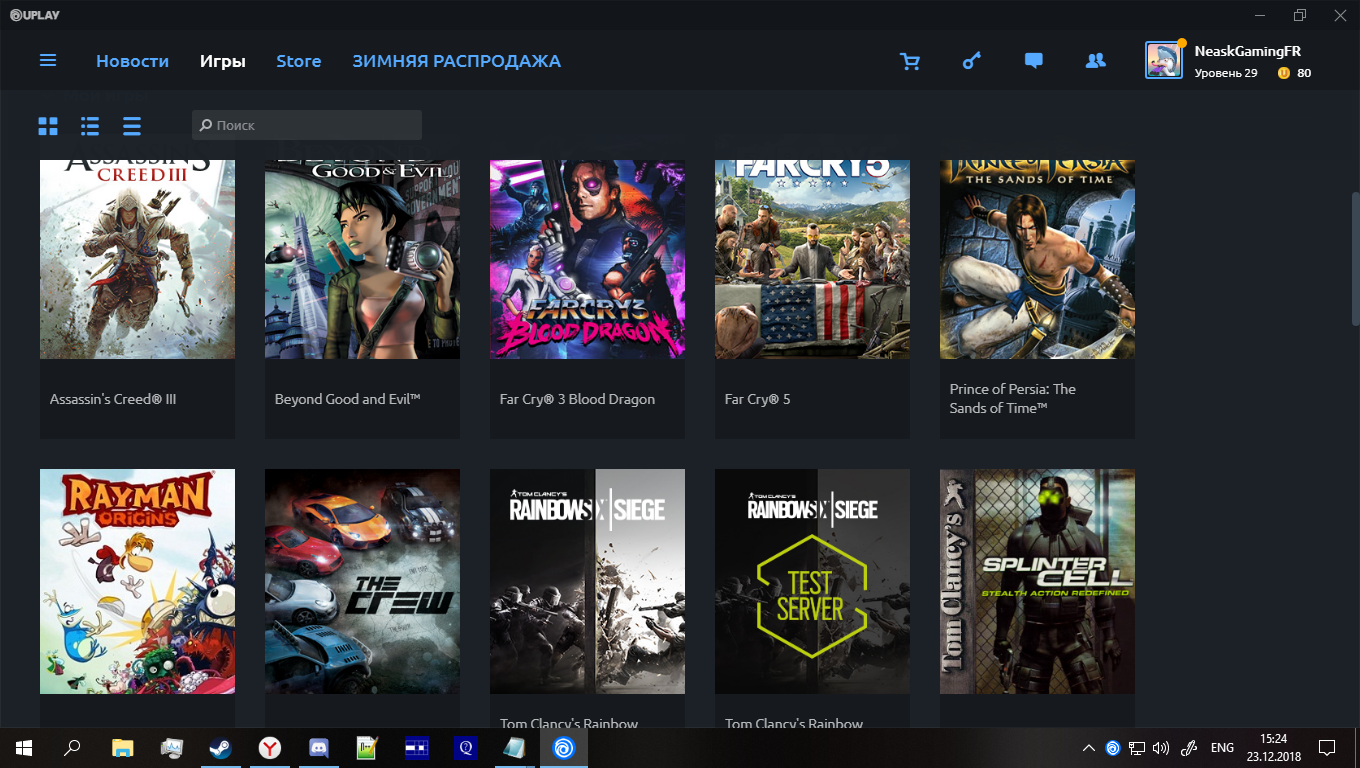The image size is (1360, 768).
Task: Click the volume tray icon
Action: [x=1161, y=747]
